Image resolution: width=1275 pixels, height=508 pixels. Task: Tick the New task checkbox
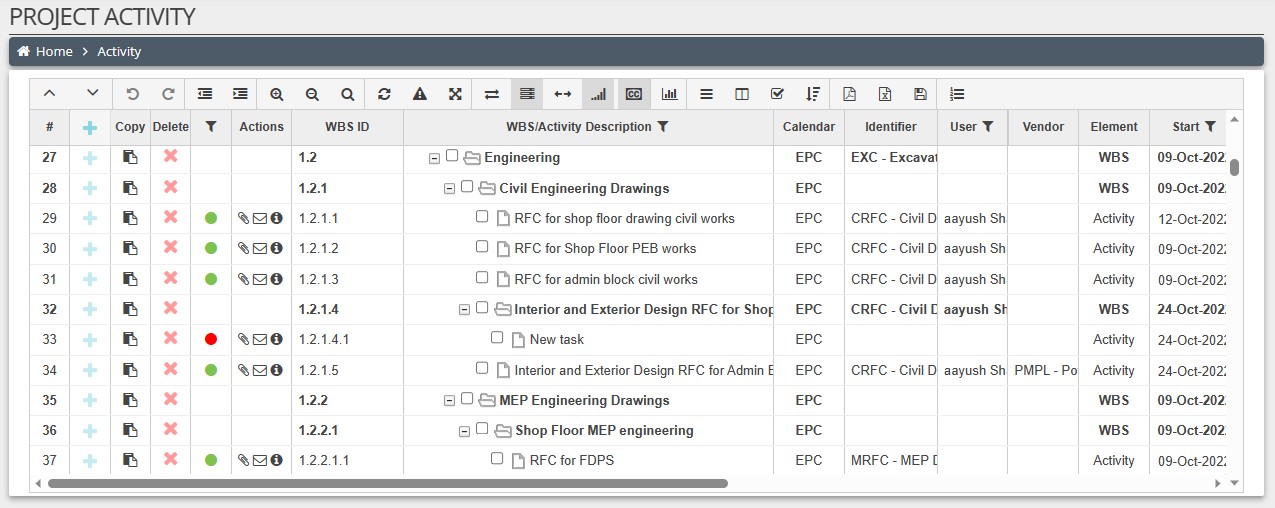497,338
